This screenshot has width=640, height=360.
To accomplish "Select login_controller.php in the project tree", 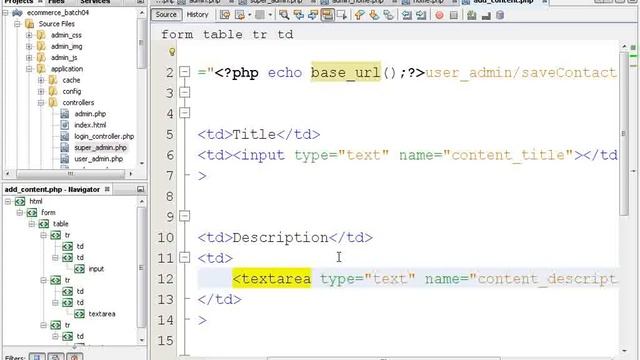I will (104, 136).
